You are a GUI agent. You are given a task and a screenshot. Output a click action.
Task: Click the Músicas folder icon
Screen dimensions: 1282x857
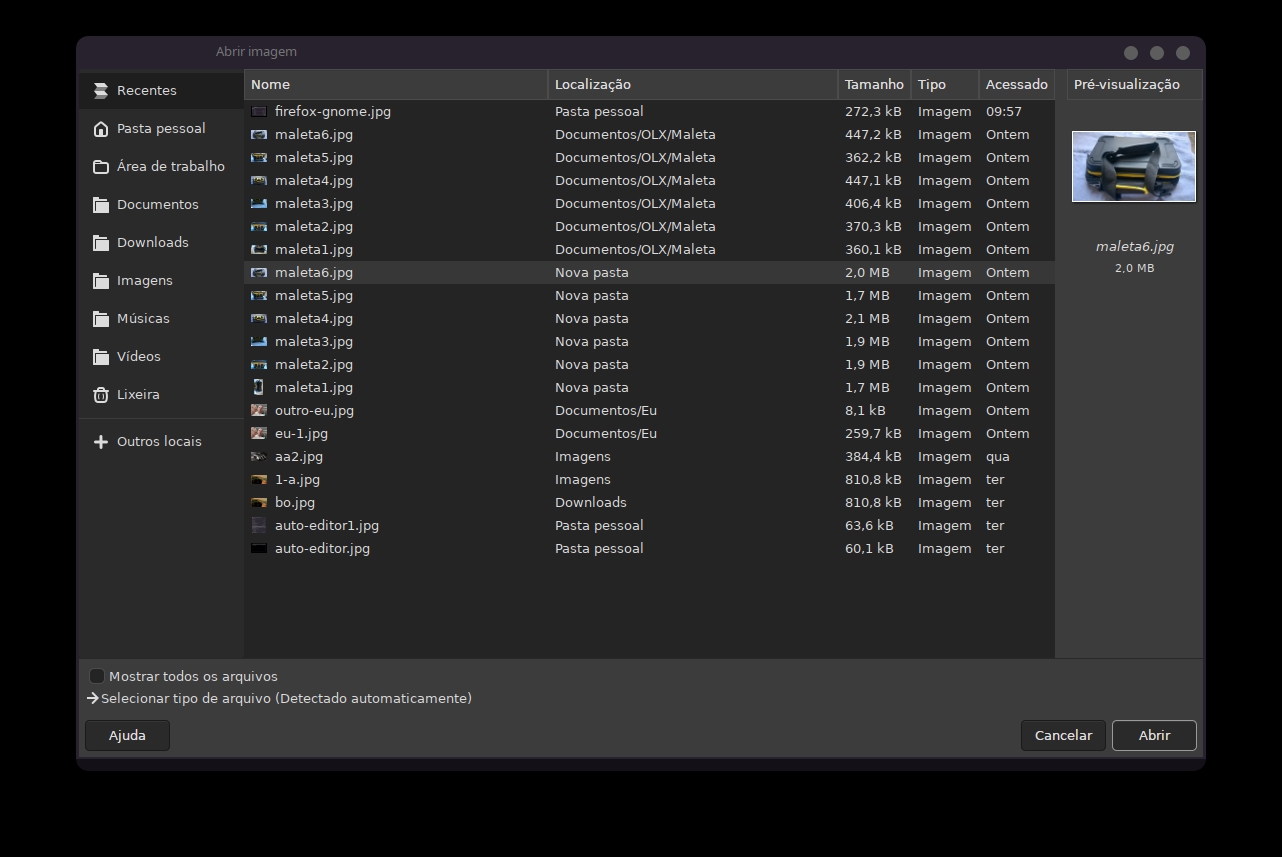click(x=101, y=319)
